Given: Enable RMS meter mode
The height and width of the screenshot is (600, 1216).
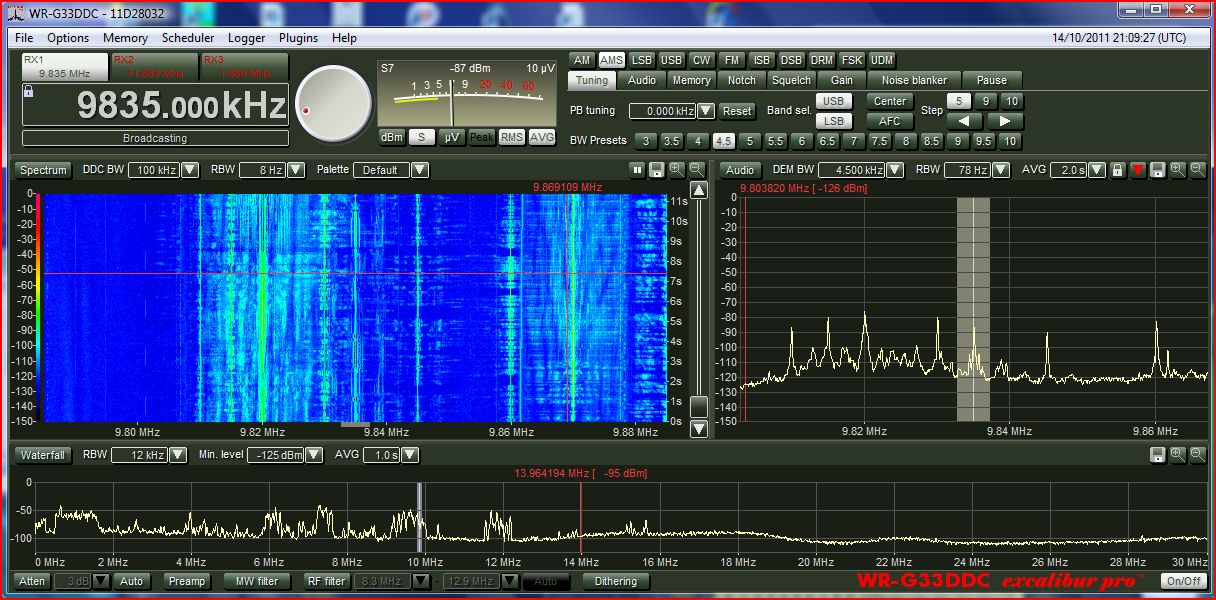Looking at the screenshot, I should pyautogui.click(x=512, y=137).
